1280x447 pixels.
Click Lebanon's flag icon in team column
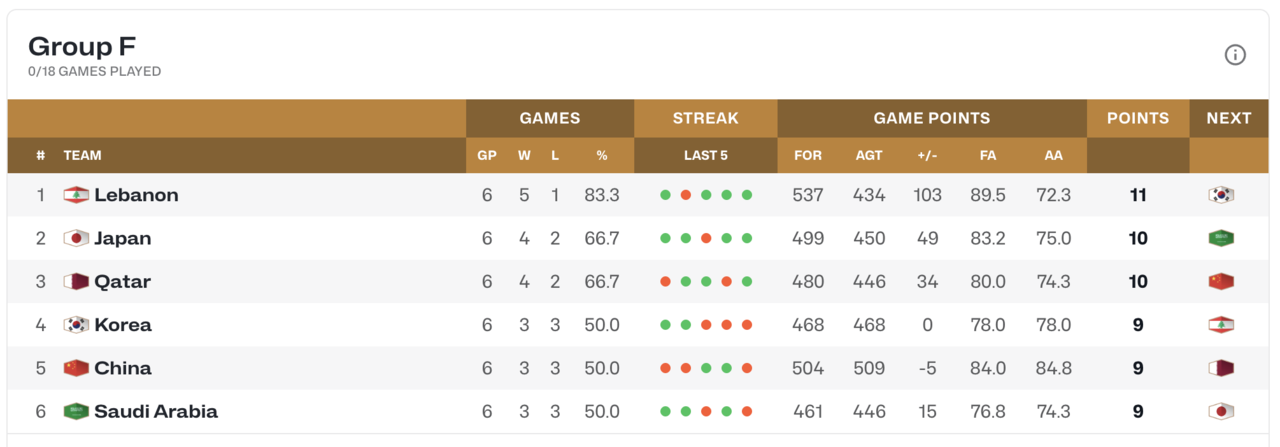point(76,195)
